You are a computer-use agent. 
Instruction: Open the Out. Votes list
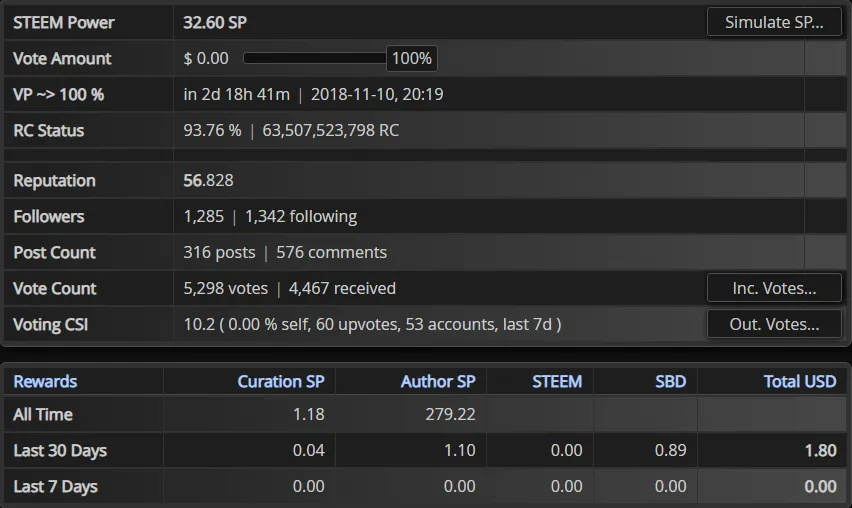pyautogui.click(x=774, y=324)
